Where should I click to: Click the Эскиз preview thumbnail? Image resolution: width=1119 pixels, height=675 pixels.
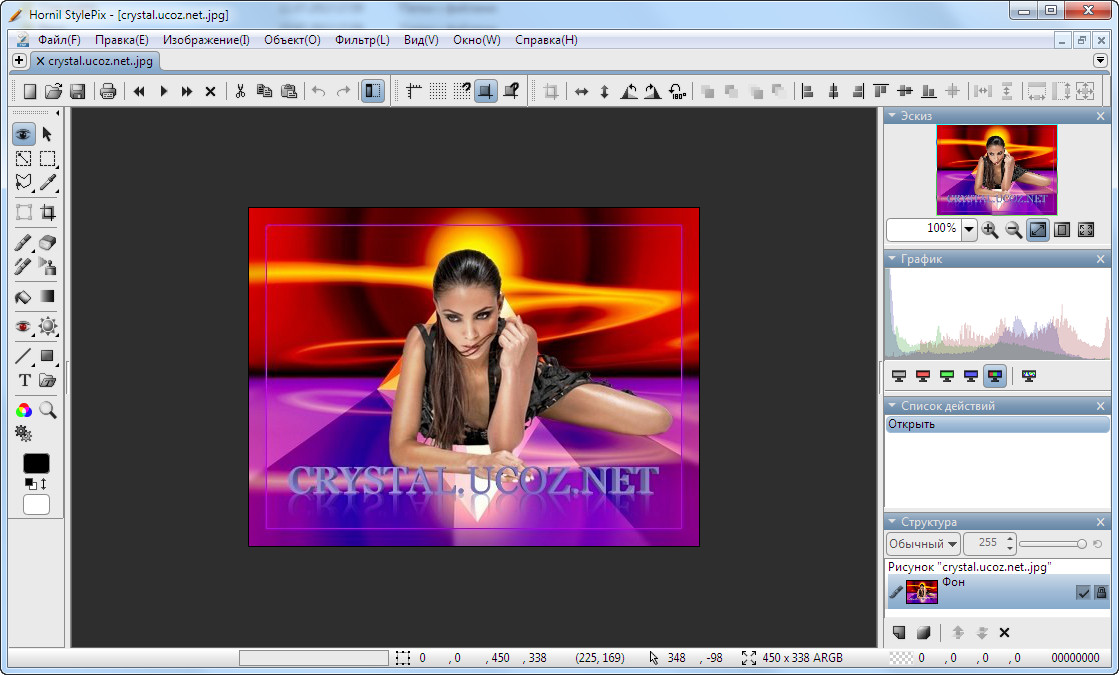tap(996, 169)
